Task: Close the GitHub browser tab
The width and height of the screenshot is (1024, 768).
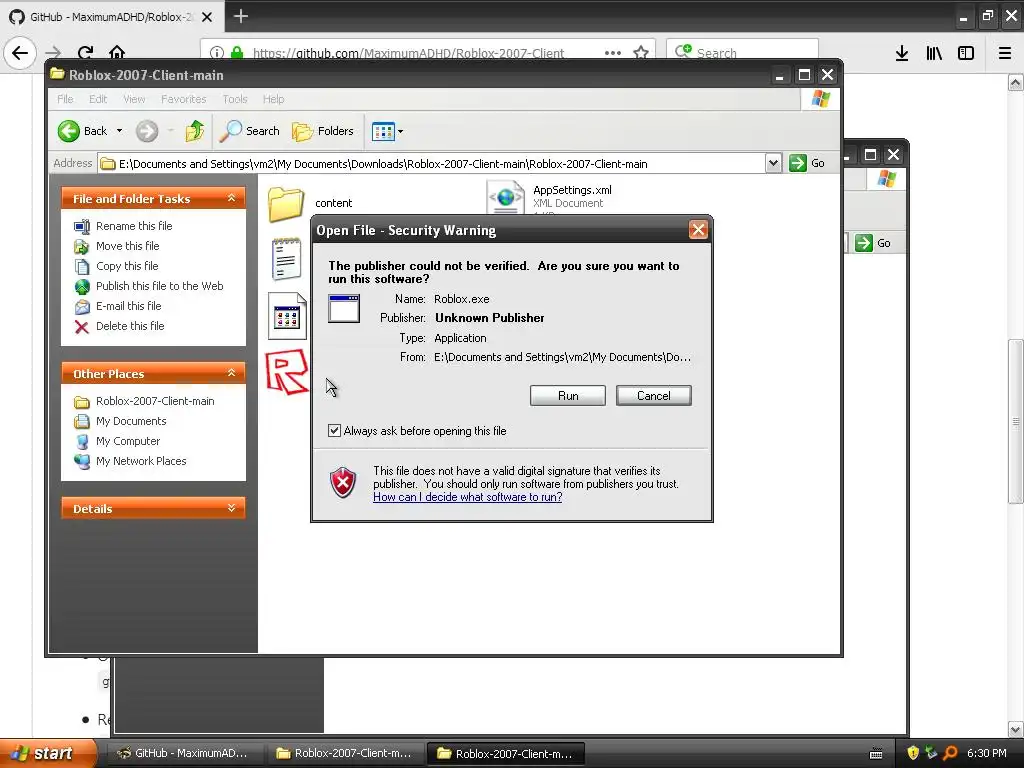Action: [x=207, y=17]
